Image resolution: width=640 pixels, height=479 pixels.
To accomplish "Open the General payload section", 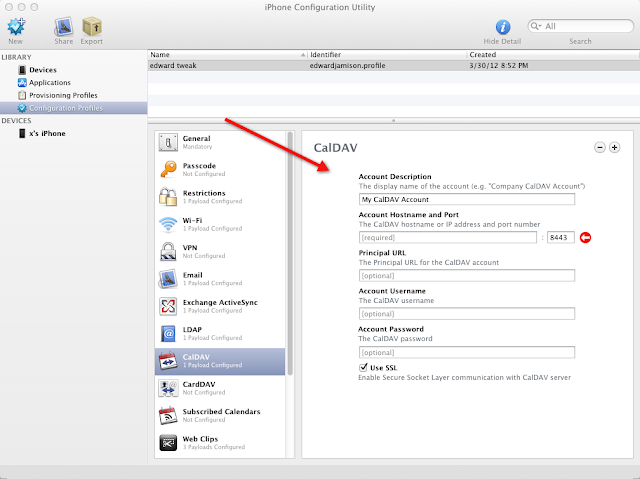I will coord(220,142).
